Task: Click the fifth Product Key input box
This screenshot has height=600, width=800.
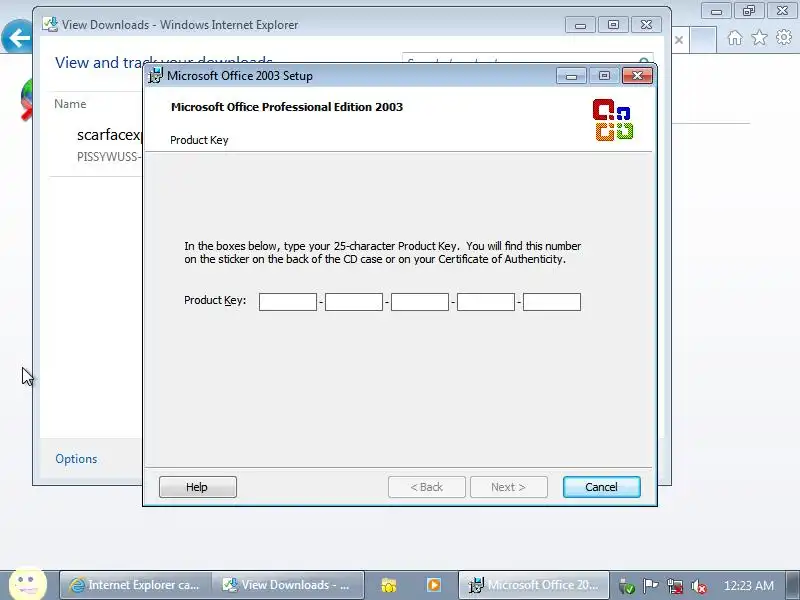Action: (x=552, y=302)
